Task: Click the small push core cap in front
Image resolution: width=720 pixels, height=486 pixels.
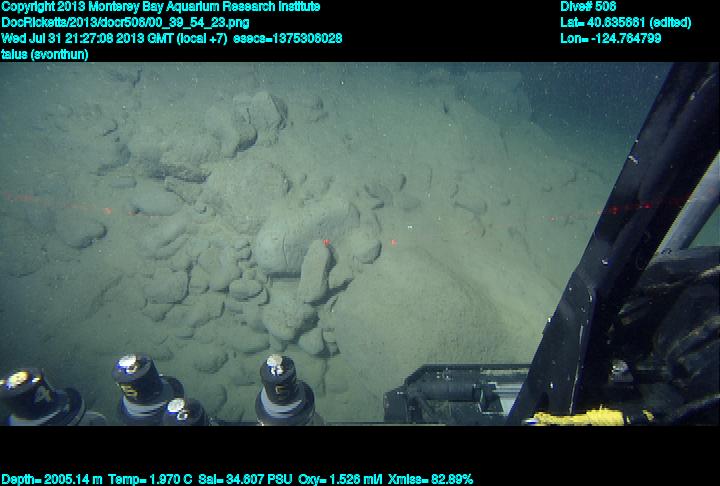Action: [181, 410]
